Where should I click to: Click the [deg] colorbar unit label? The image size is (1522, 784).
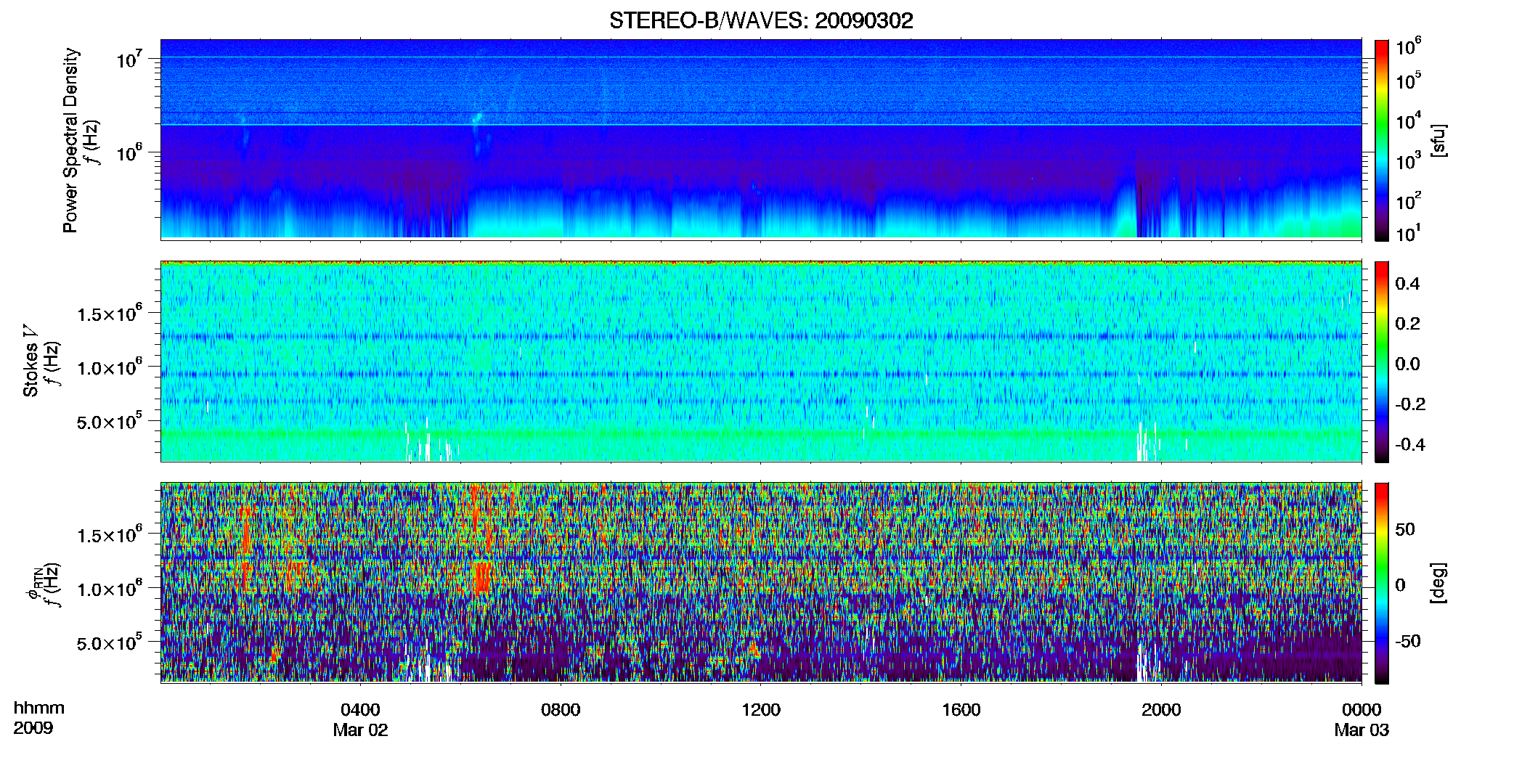point(1438,583)
